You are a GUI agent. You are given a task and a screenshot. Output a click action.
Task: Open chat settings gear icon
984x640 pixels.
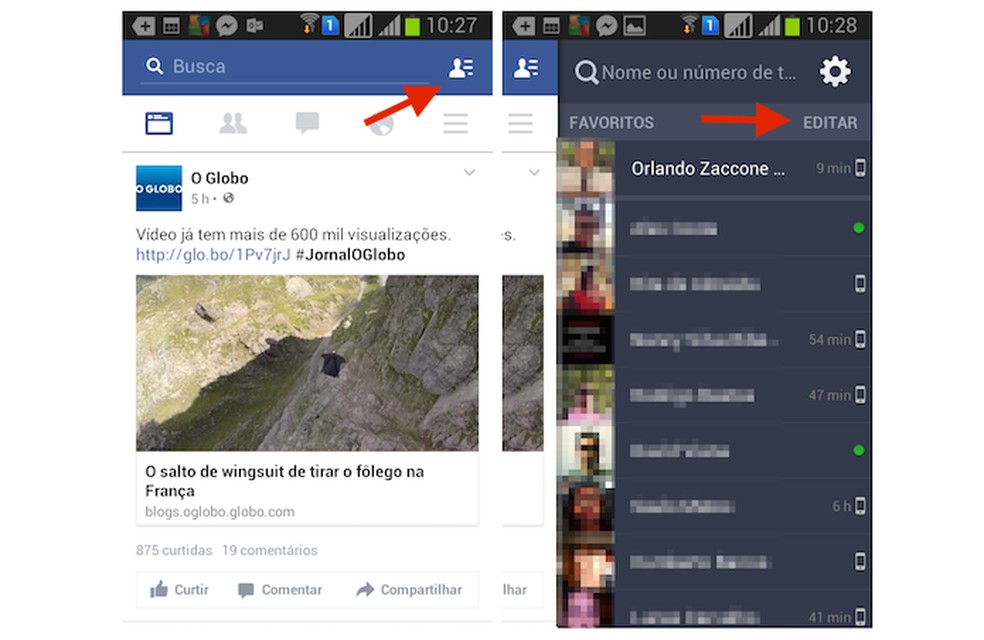(835, 72)
